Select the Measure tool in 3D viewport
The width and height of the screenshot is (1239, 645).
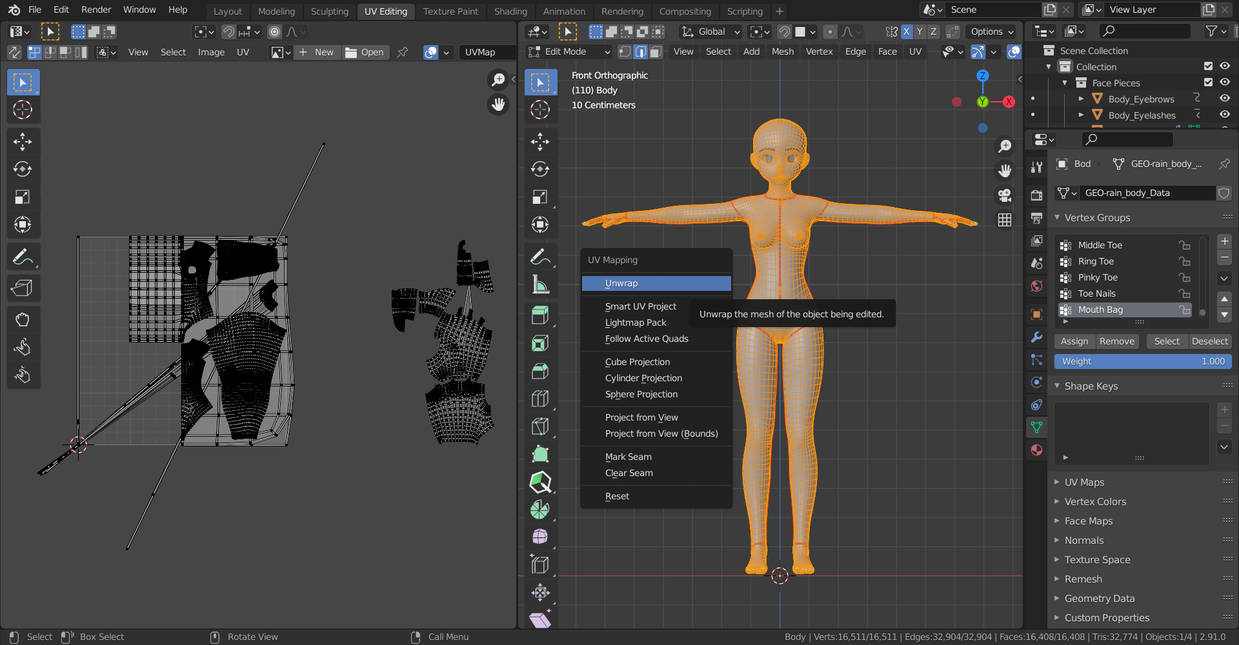coord(541,285)
